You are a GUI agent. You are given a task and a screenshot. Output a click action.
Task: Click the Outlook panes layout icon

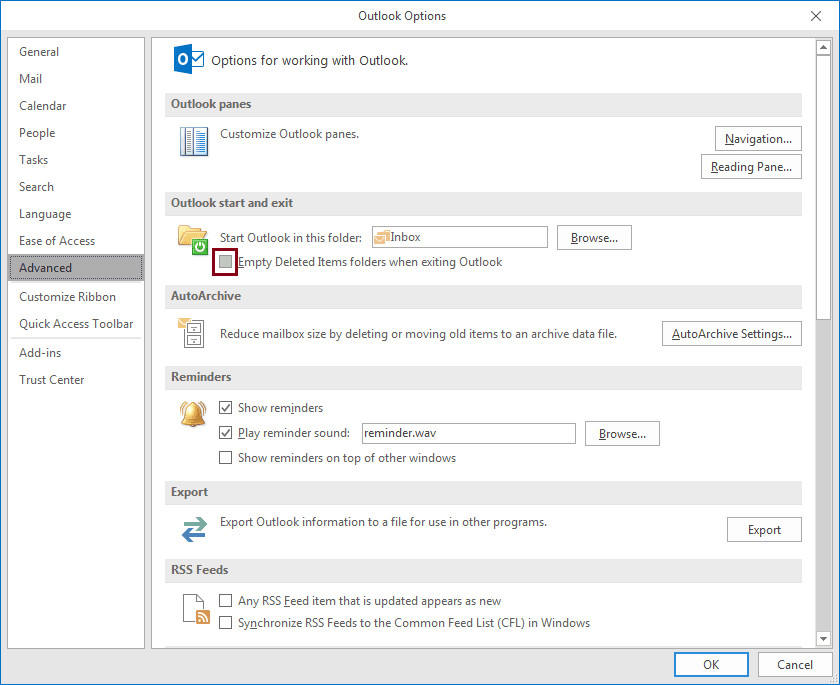[194, 141]
